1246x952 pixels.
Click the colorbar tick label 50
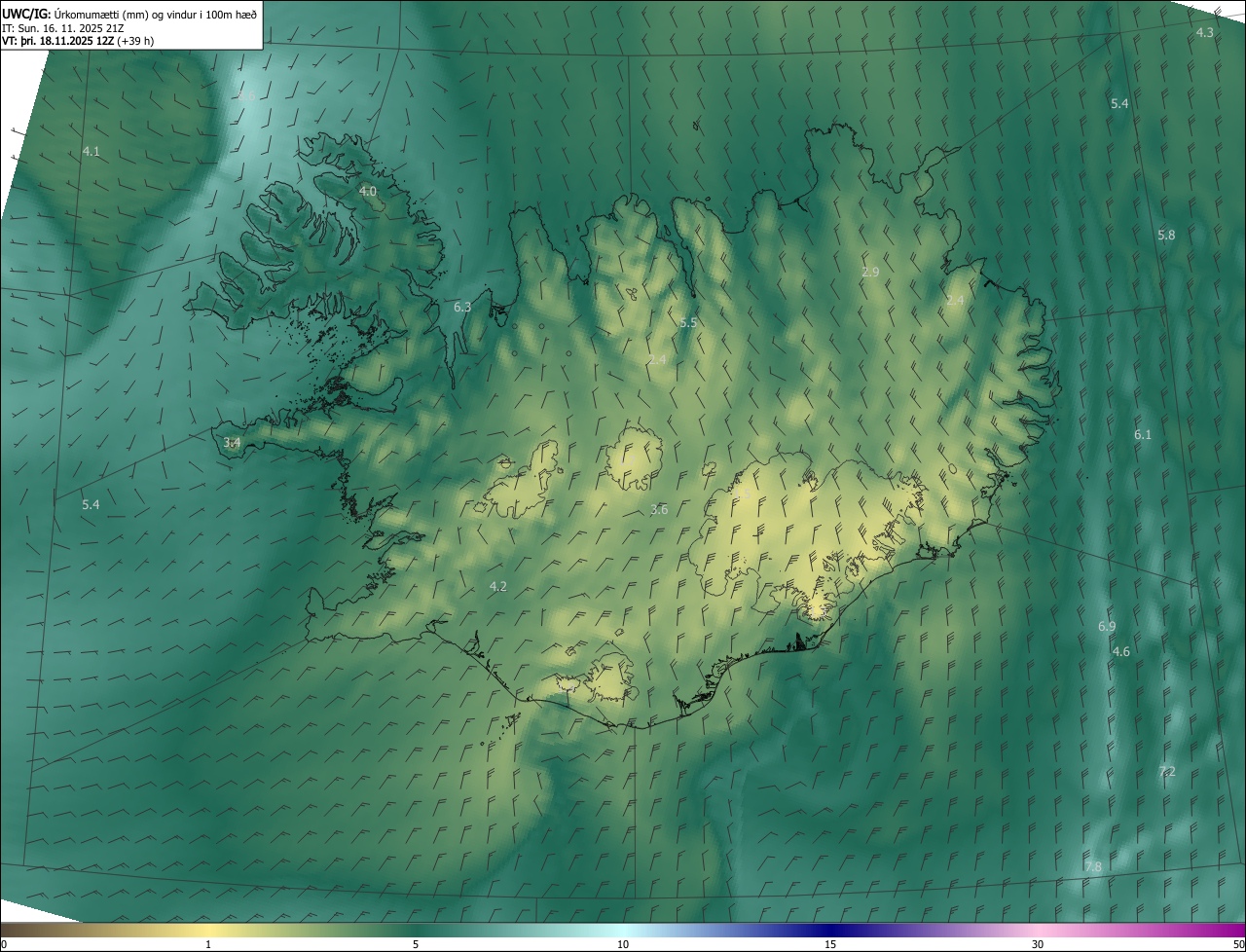[1239, 944]
